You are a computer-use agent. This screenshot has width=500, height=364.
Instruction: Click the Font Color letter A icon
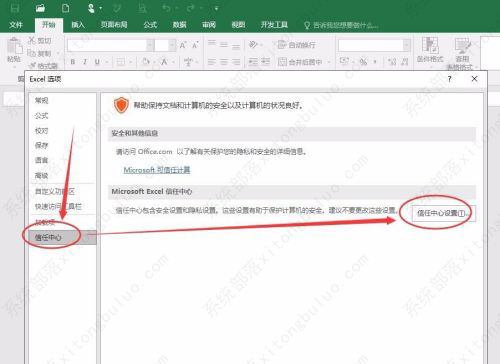(164, 62)
